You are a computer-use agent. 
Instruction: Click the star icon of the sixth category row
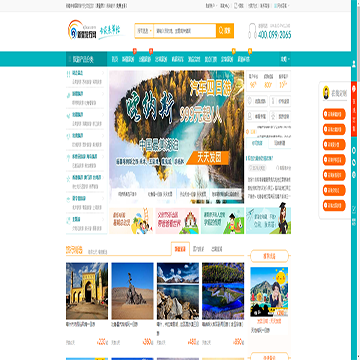[x=69, y=178]
